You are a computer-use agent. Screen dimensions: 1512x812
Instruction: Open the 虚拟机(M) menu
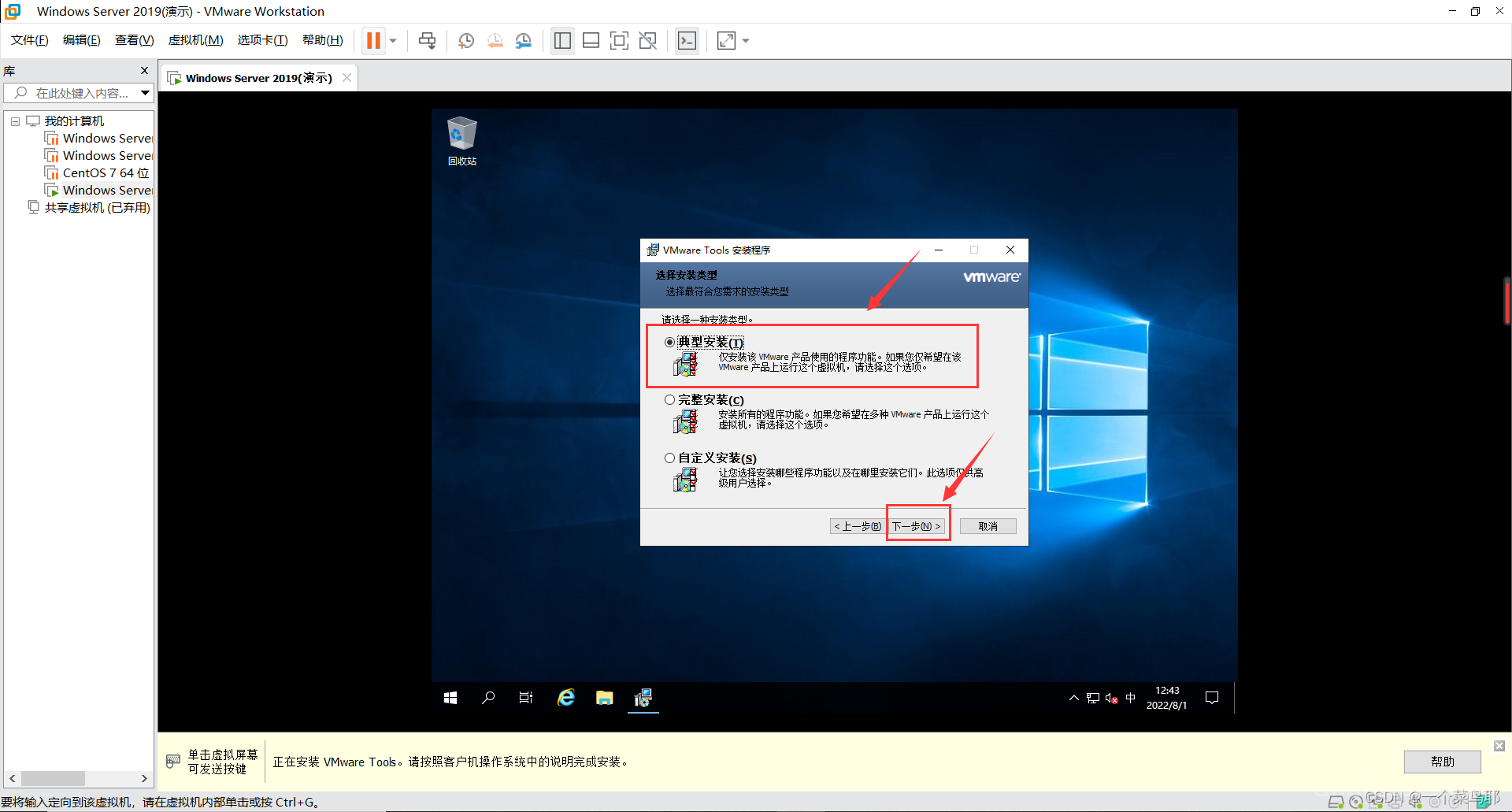196,40
